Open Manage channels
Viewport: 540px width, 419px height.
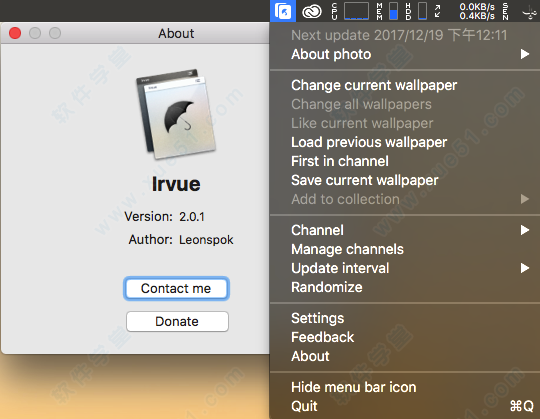coord(347,249)
